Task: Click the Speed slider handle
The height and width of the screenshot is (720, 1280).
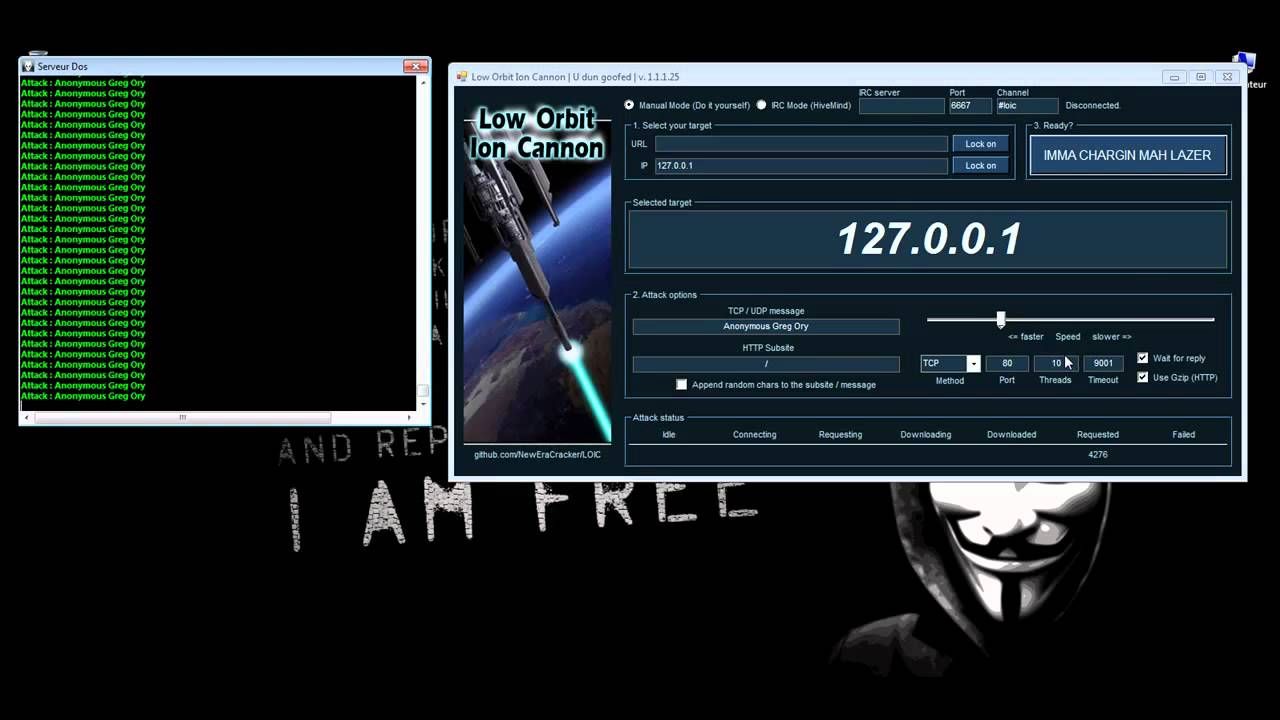Action: coord(1000,319)
